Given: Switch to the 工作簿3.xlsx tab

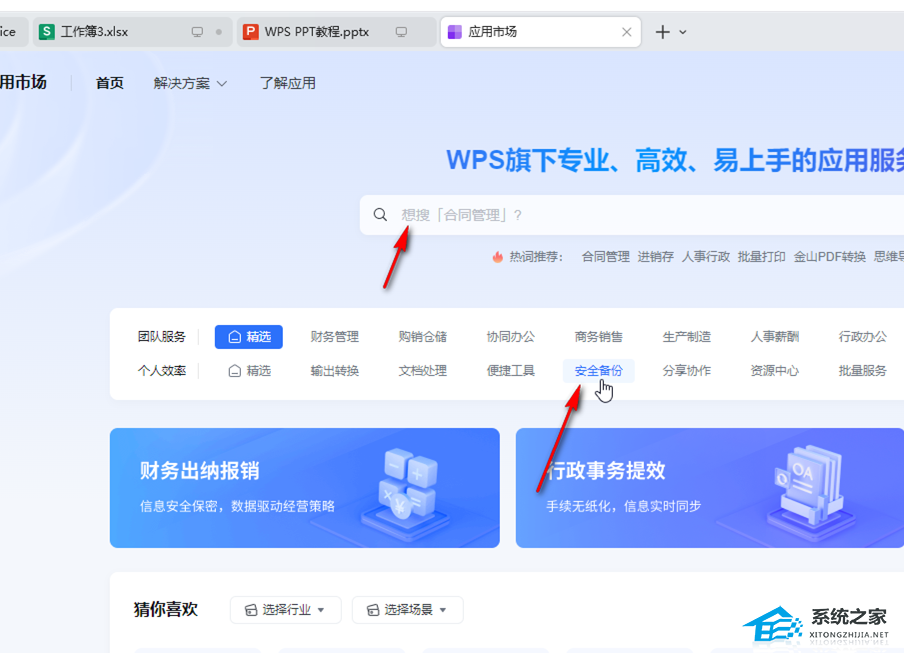Looking at the screenshot, I should tap(132, 32).
